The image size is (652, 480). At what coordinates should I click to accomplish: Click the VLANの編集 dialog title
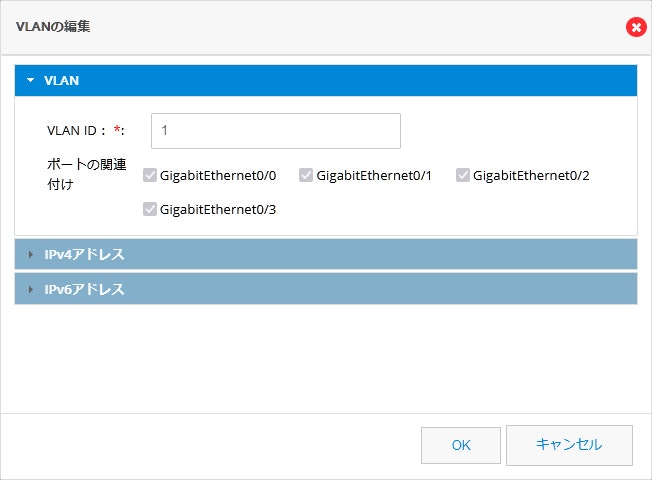click(x=53, y=27)
